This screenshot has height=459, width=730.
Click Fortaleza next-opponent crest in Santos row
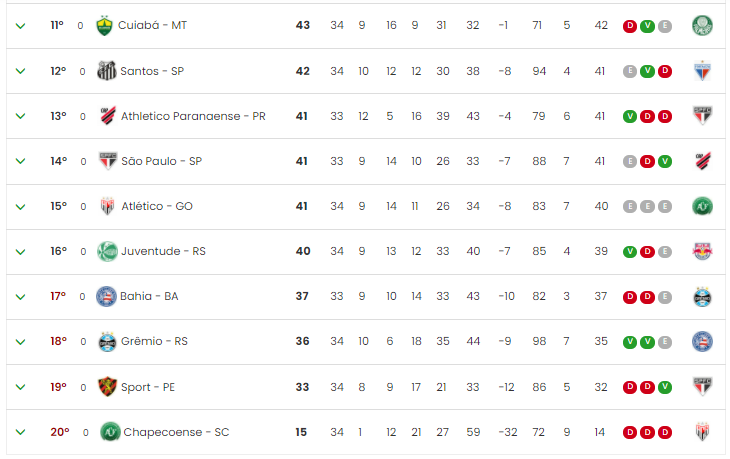pos(702,71)
